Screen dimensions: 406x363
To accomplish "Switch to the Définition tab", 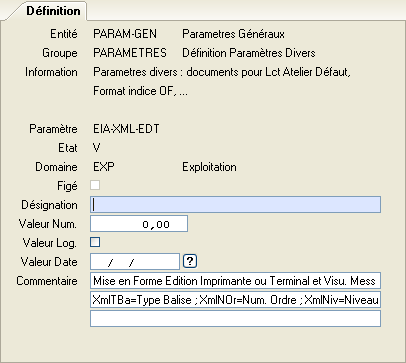I will pyautogui.click(x=53, y=11).
